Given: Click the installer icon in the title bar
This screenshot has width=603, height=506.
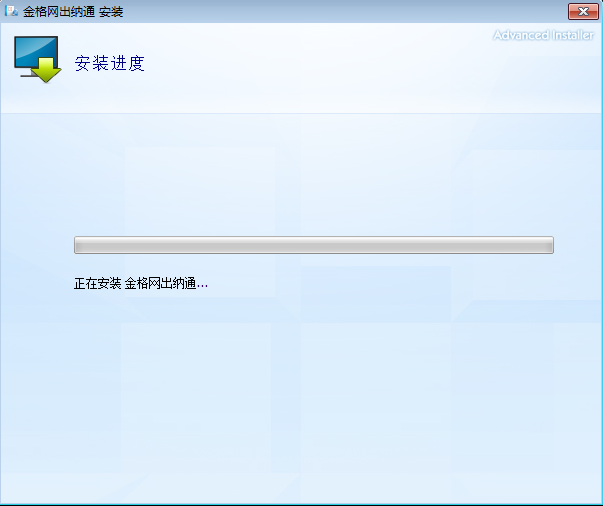Looking at the screenshot, I should [x=12, y=12].
